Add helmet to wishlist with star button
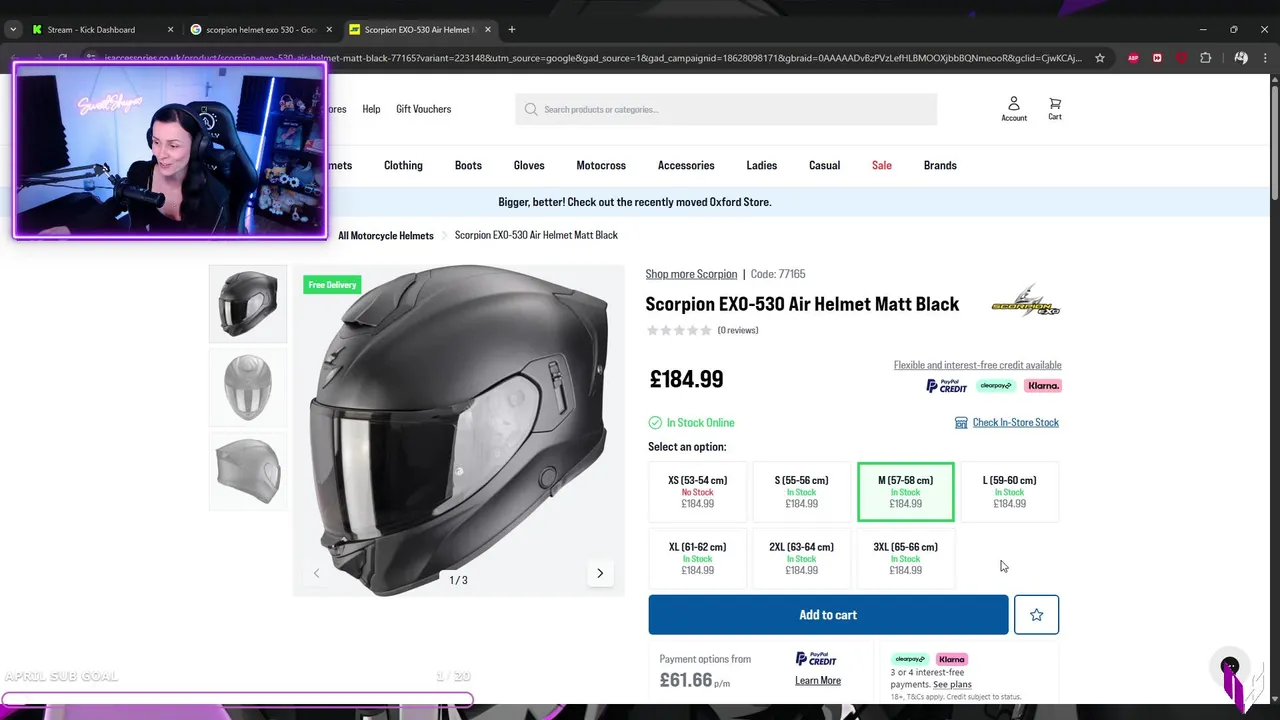The image size is (1280, 720). click(1036, 615)
